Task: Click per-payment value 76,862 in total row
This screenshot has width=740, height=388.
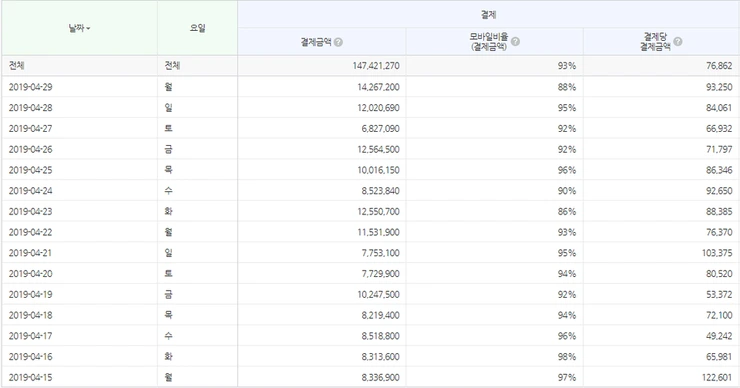Action: [719, 66]
